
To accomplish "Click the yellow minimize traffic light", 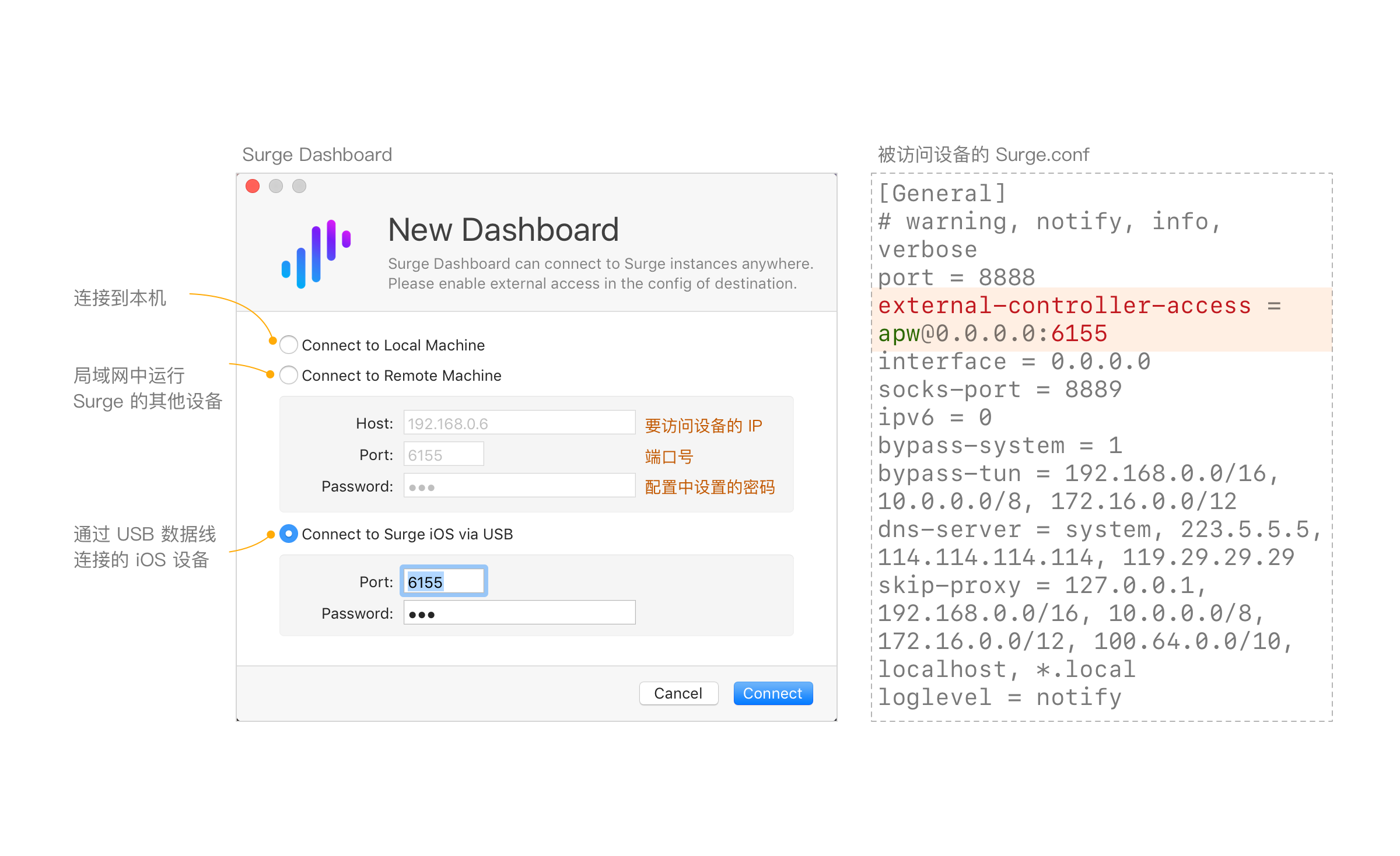I will tap(275, 186).
